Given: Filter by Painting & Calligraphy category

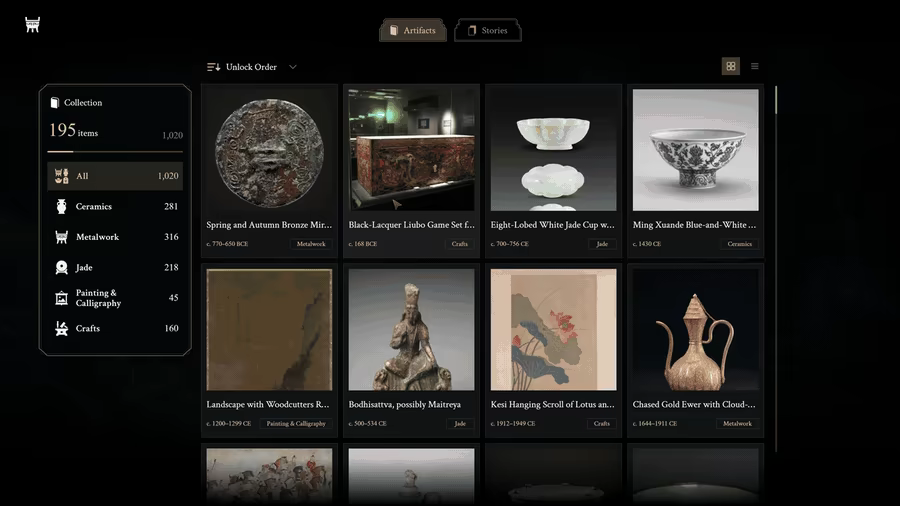Looking at the screenshot, I should [115, 298].
